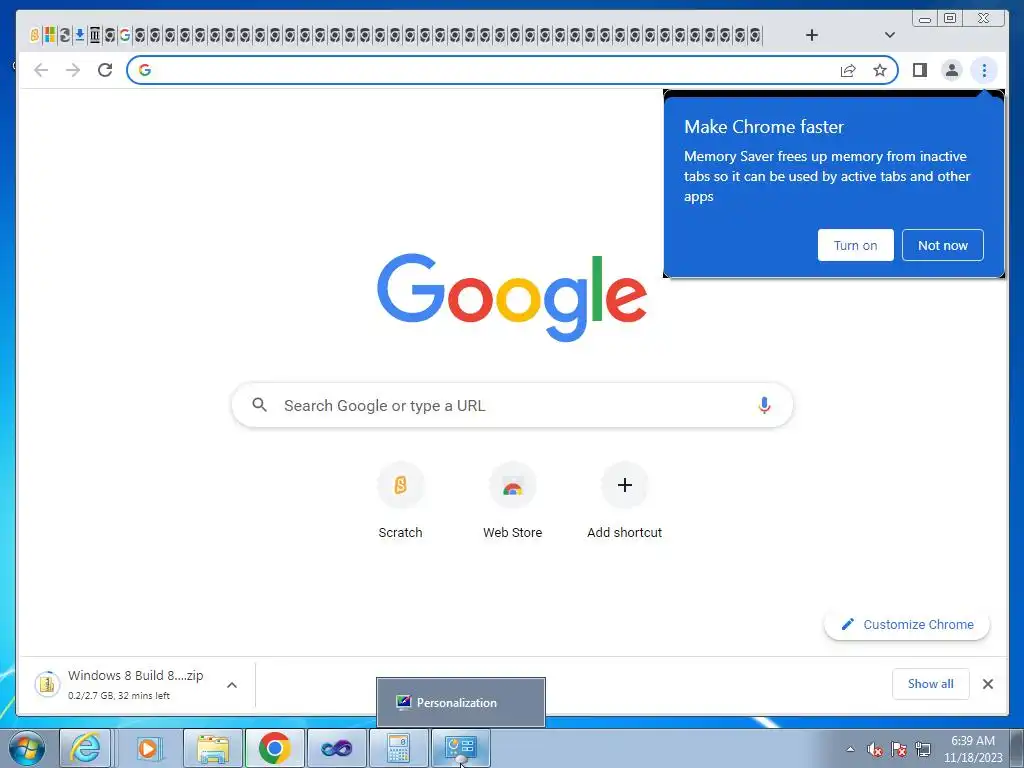Start voice search with microphone

pos(764,406)
